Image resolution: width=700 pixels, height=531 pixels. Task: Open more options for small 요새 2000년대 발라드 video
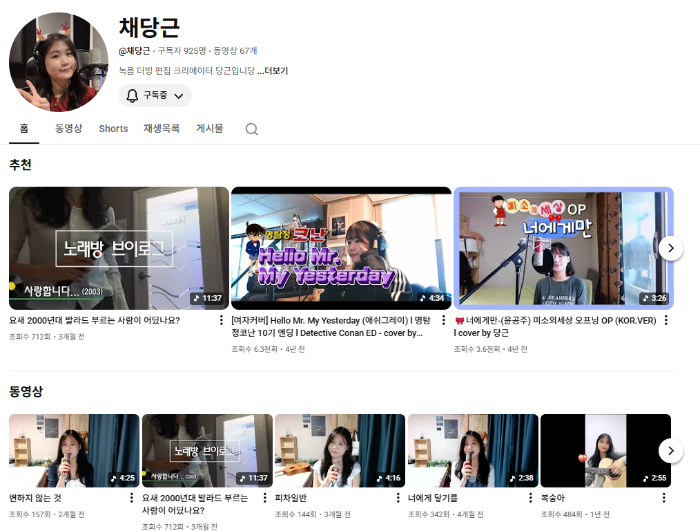[264, 498]
